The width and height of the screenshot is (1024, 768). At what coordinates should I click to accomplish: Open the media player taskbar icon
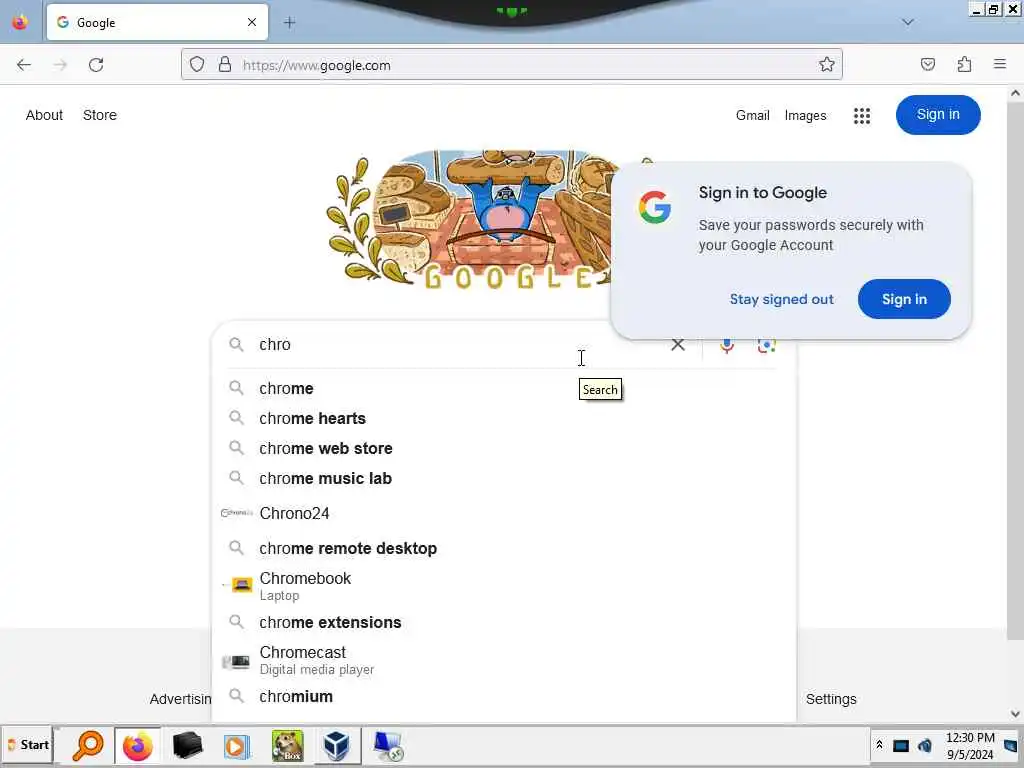pyautogui.click(x=236, y=746)
